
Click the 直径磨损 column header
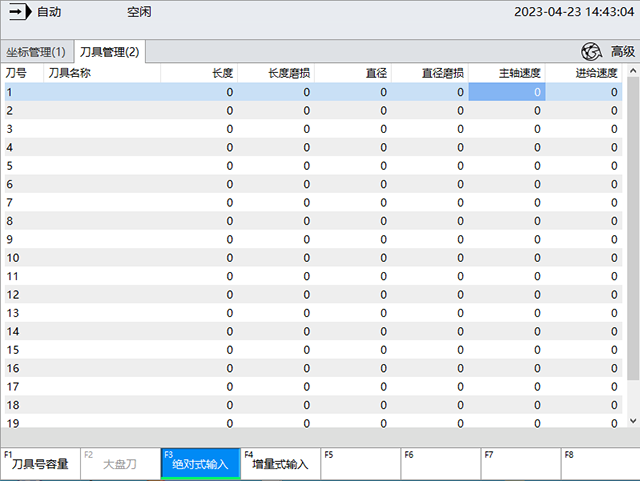[430, 73]
